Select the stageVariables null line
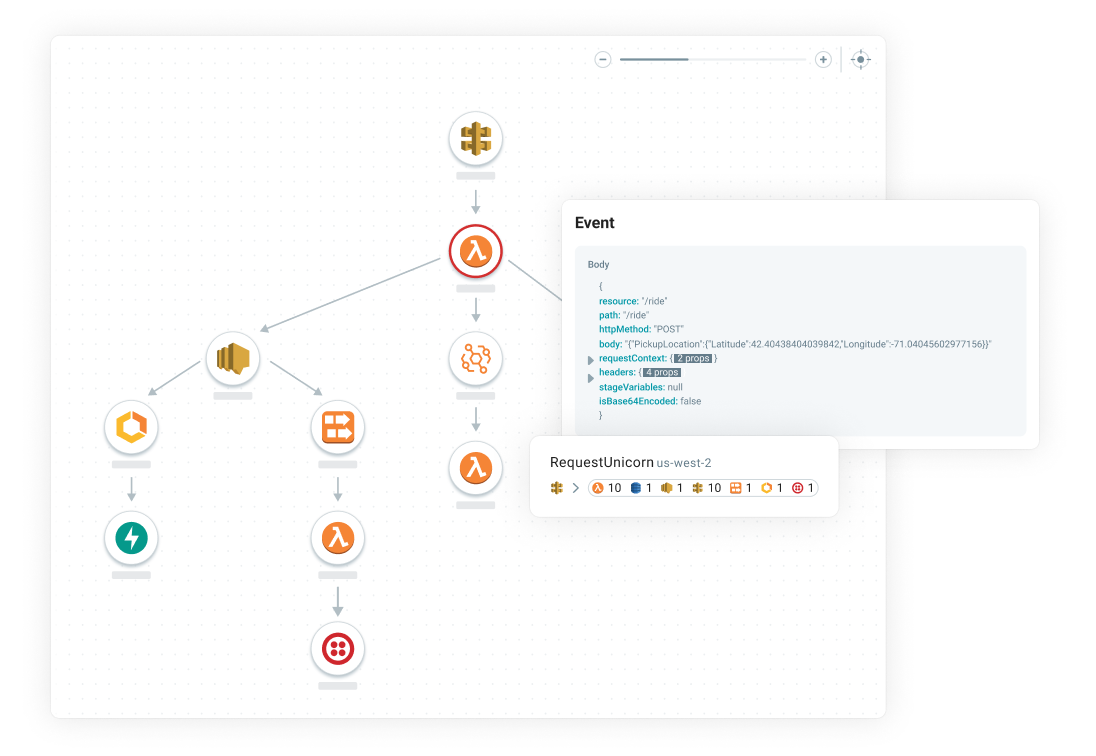 pos(641,387)
